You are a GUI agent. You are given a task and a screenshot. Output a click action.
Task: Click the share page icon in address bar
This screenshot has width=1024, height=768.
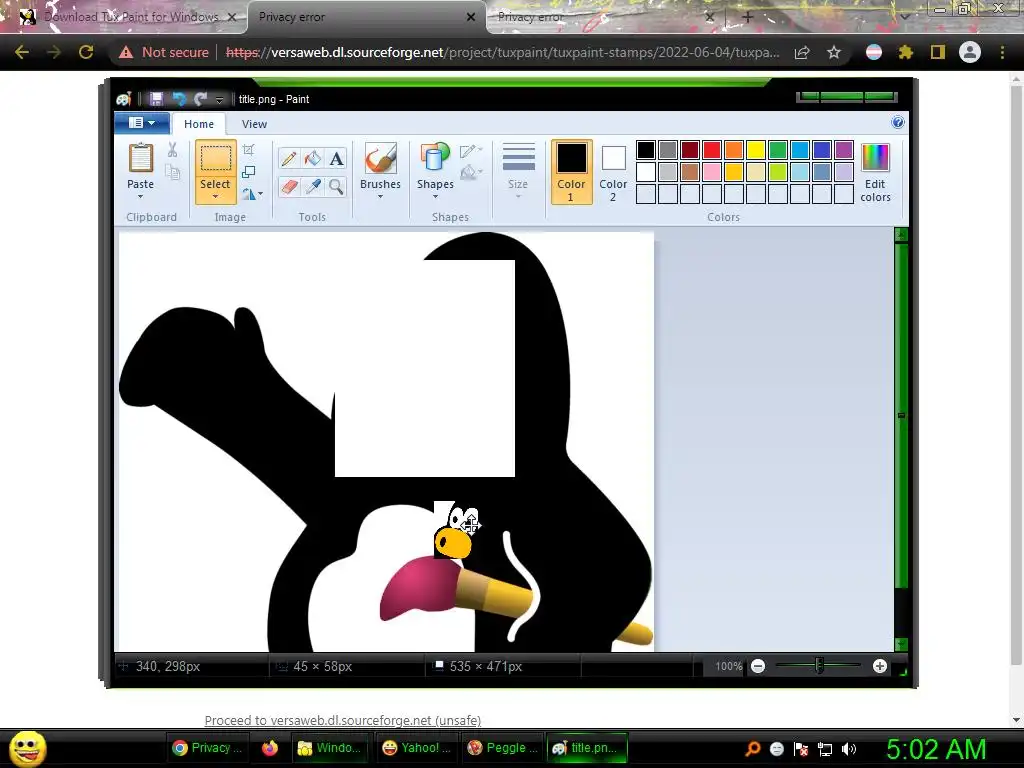click(802, 52)
